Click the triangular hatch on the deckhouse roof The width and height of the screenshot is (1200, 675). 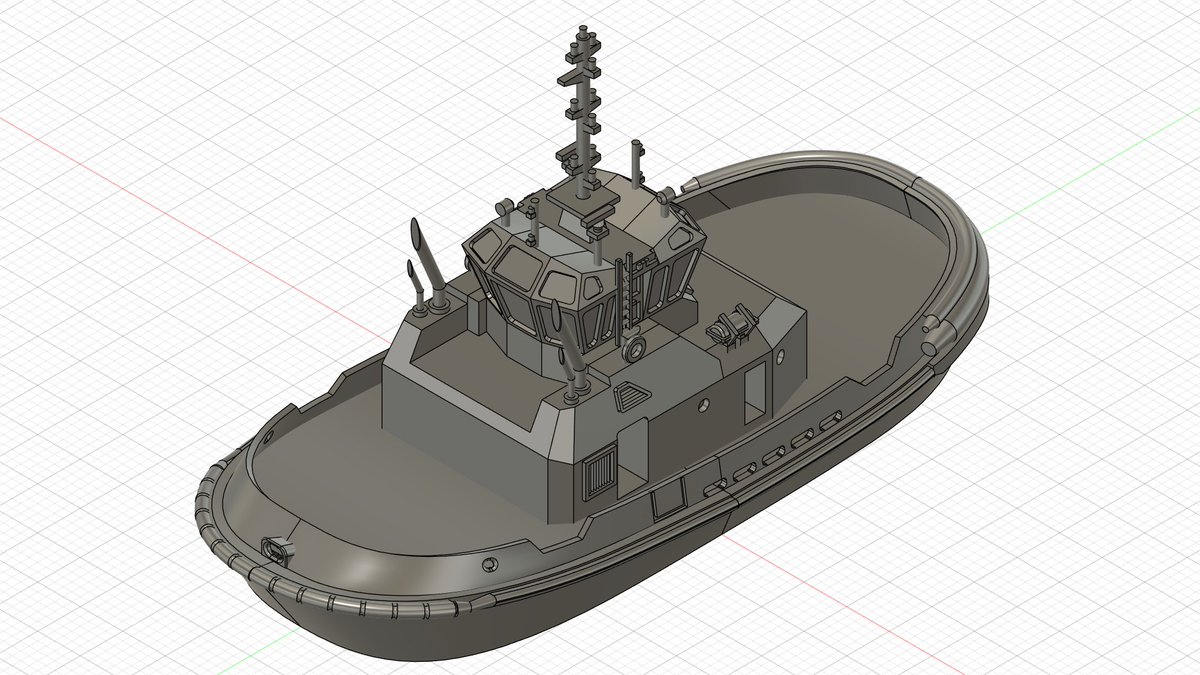pyautogui.click(x=629, y=395)
